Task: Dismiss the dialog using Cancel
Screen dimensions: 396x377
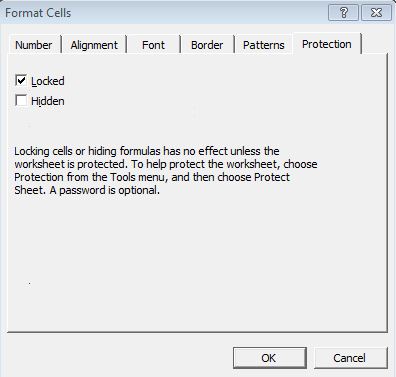Action: pyautogui.click(x=351, y=358)
